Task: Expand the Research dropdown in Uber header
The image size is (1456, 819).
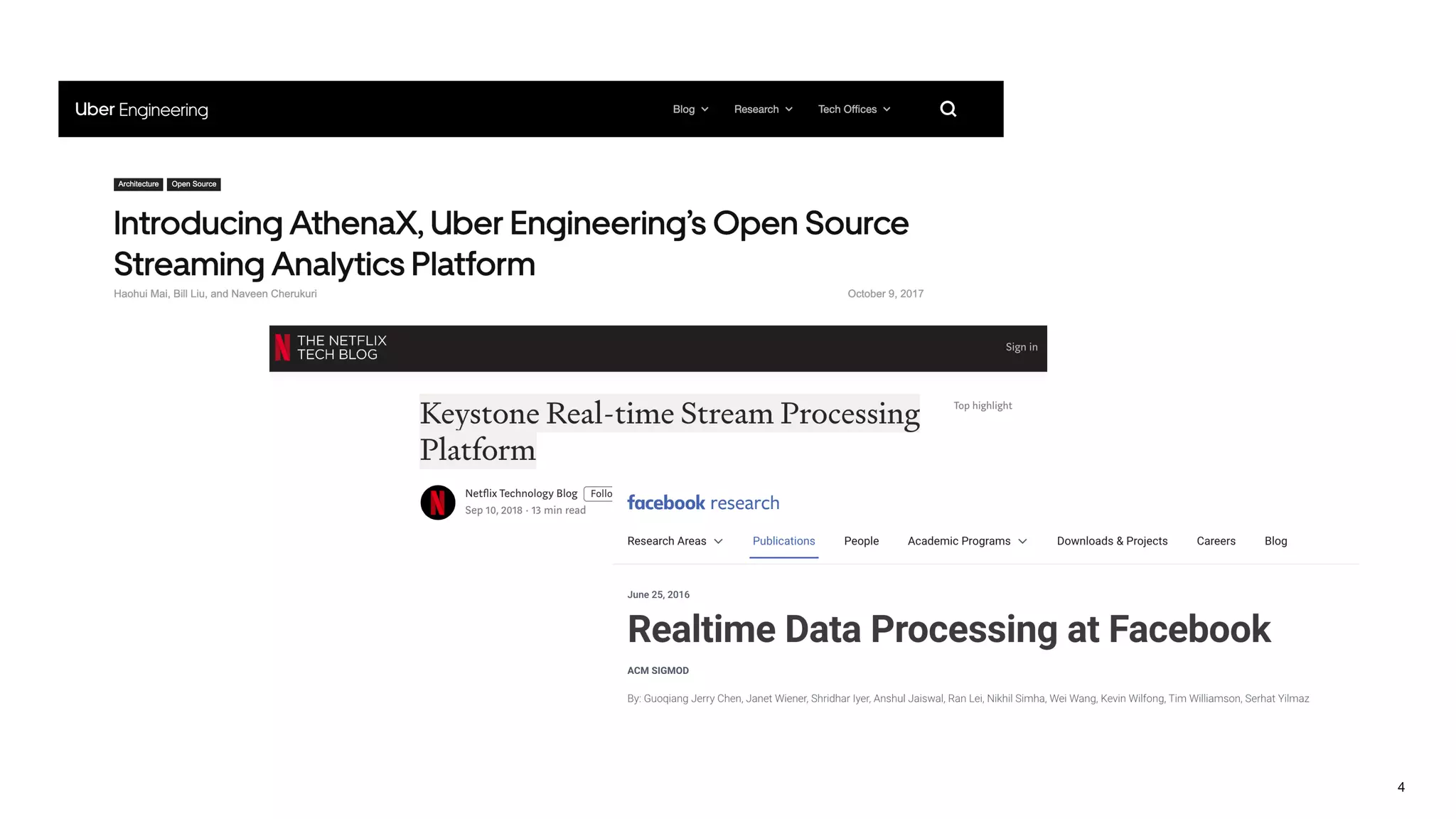Action: [x=763, y=109]
